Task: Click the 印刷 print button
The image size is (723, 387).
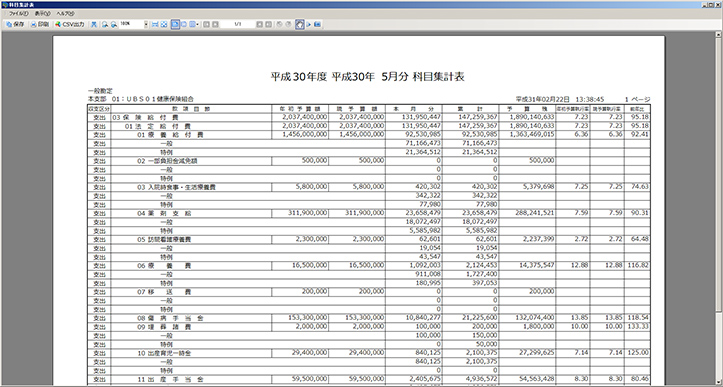Action: coord(40,24)
